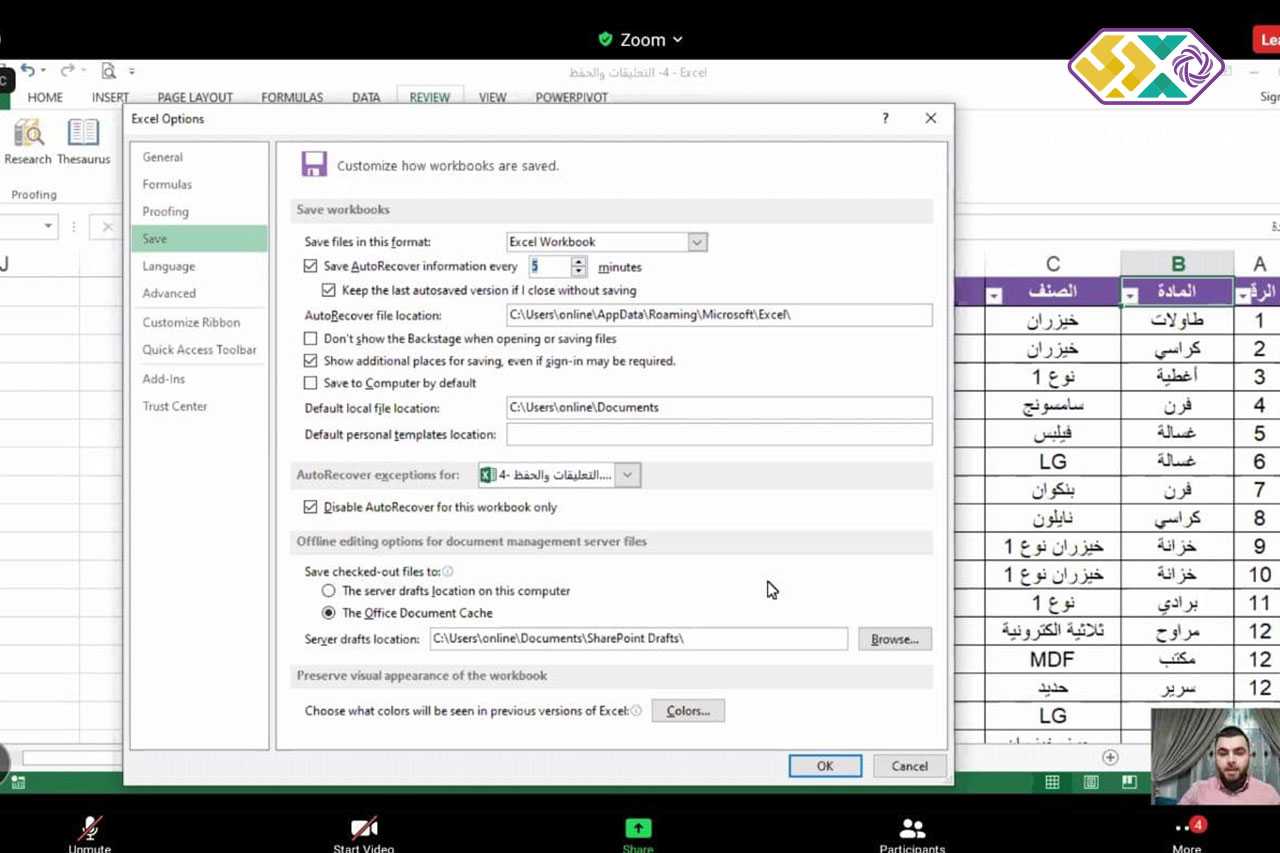Click the green Share screen icon
This screenshot has height=853, width=1280.
pos(637,828)
